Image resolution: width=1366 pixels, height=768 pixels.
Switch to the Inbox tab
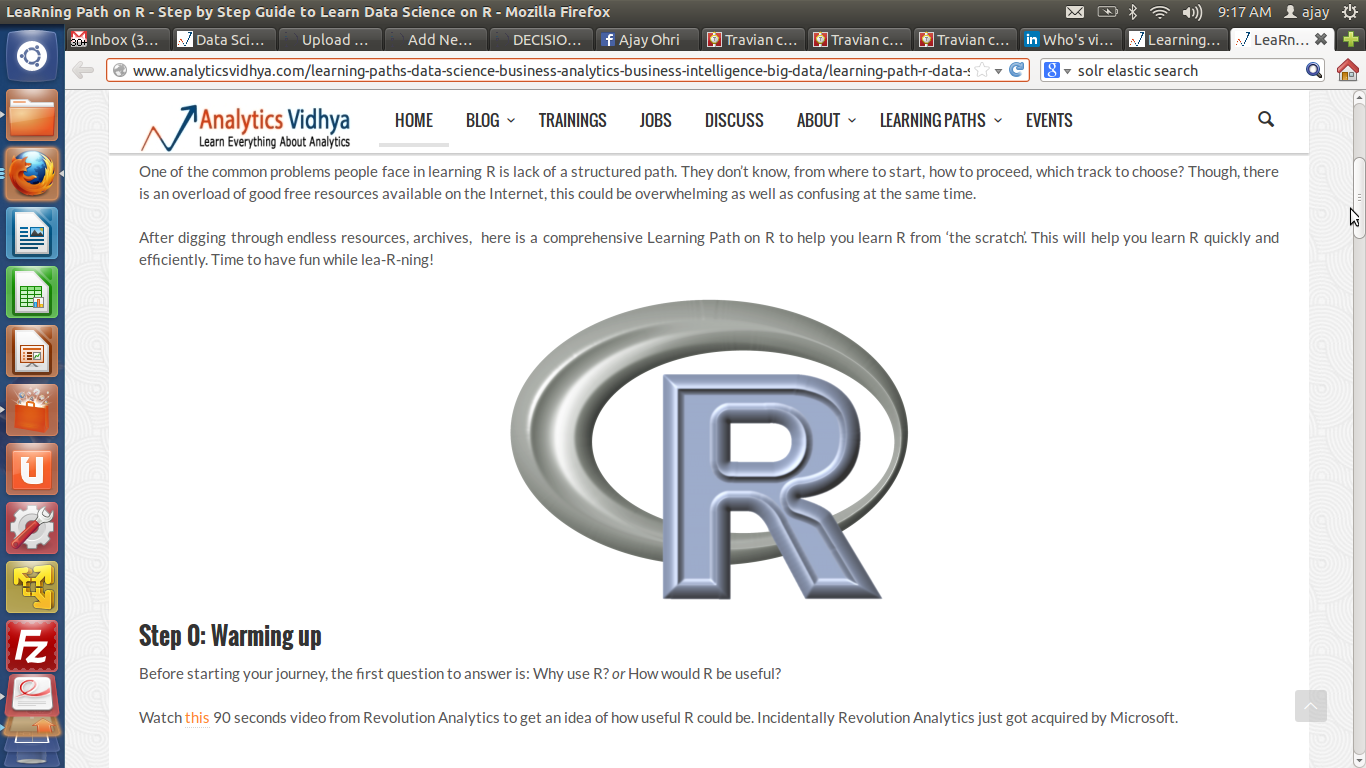[115, 40]
